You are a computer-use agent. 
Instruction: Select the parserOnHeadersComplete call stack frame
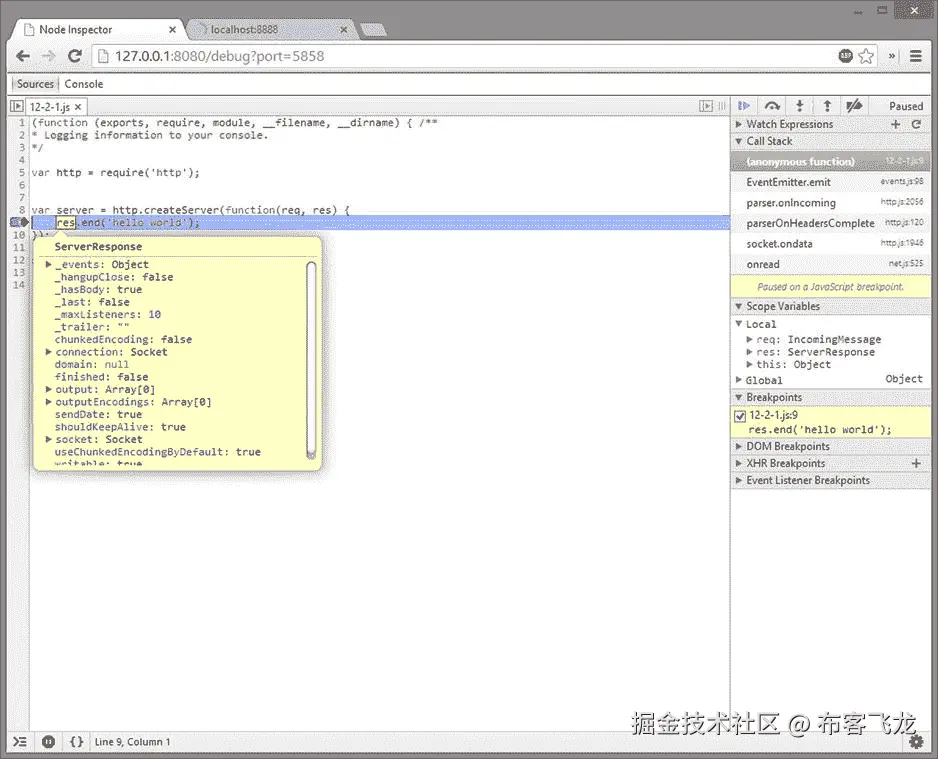coord(830,223)
